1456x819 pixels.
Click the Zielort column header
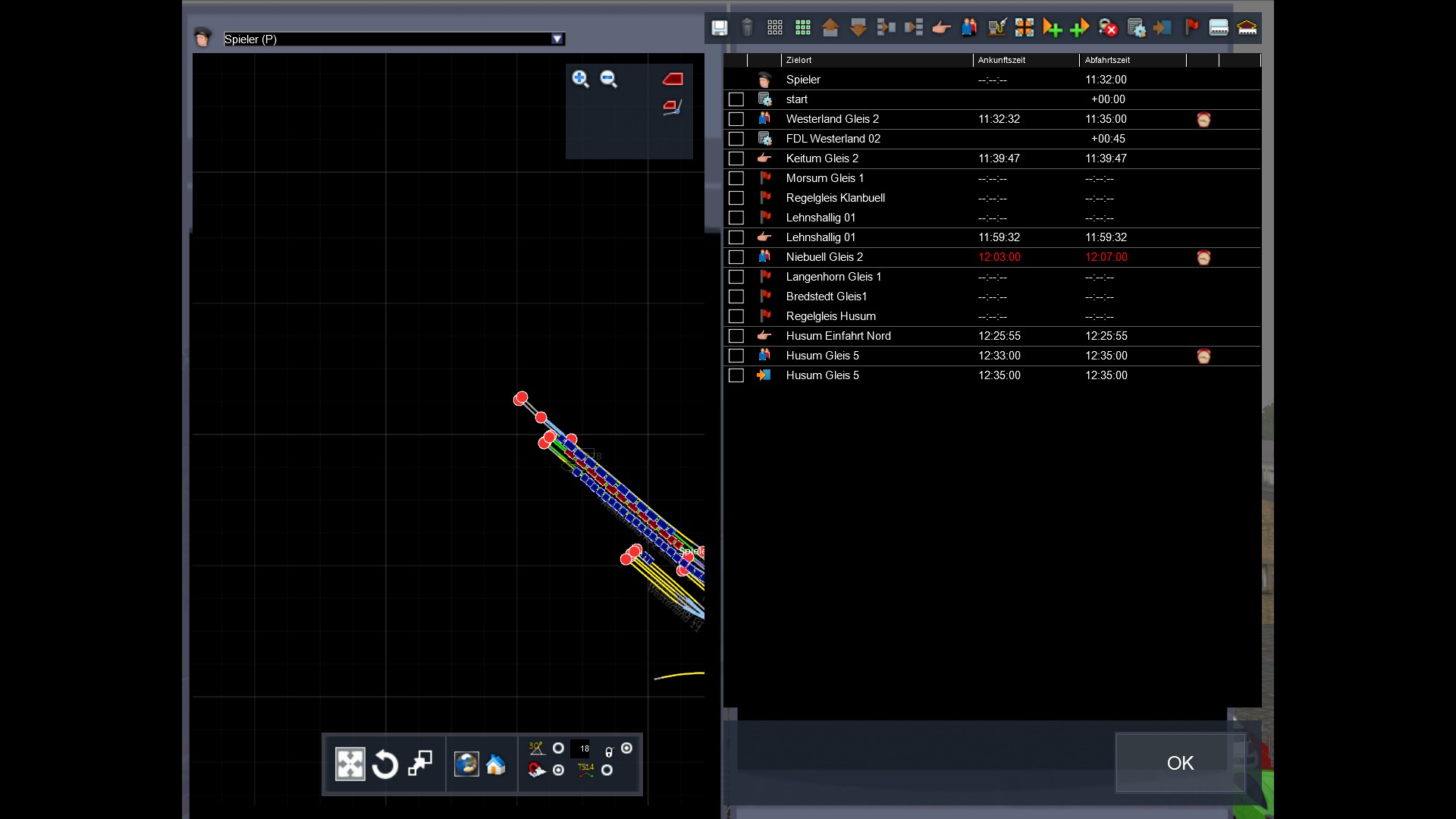pos(799,60)
